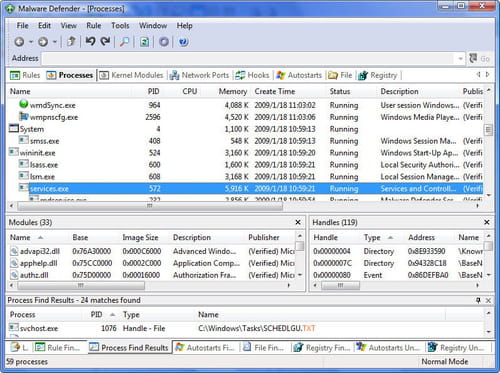Click the process list vertical scrollbar thumb
The image size is (500, 373).
coord(488,130)
